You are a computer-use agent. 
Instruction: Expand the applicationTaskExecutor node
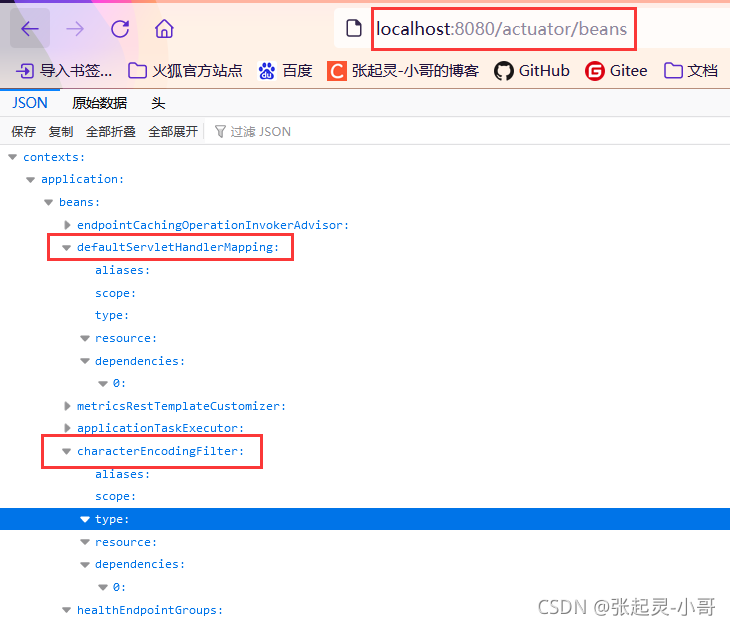point(67,428)
